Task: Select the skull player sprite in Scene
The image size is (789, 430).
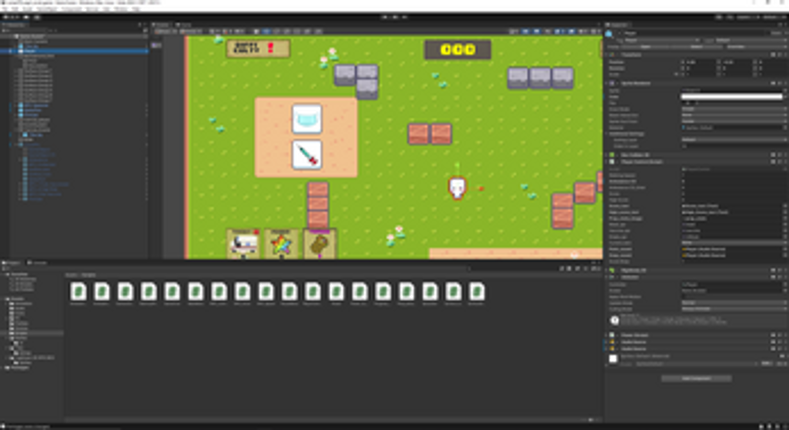Action: [x=457, y=188]
